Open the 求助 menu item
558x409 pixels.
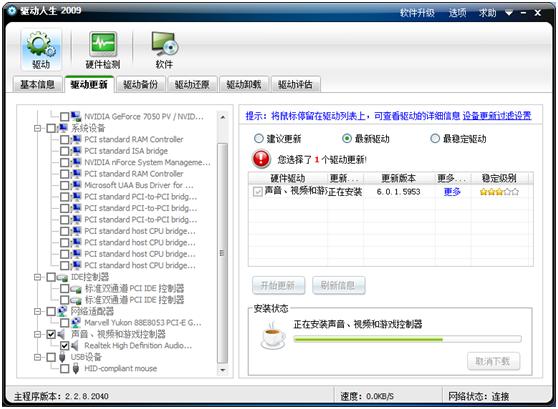(x=488, y=13)
